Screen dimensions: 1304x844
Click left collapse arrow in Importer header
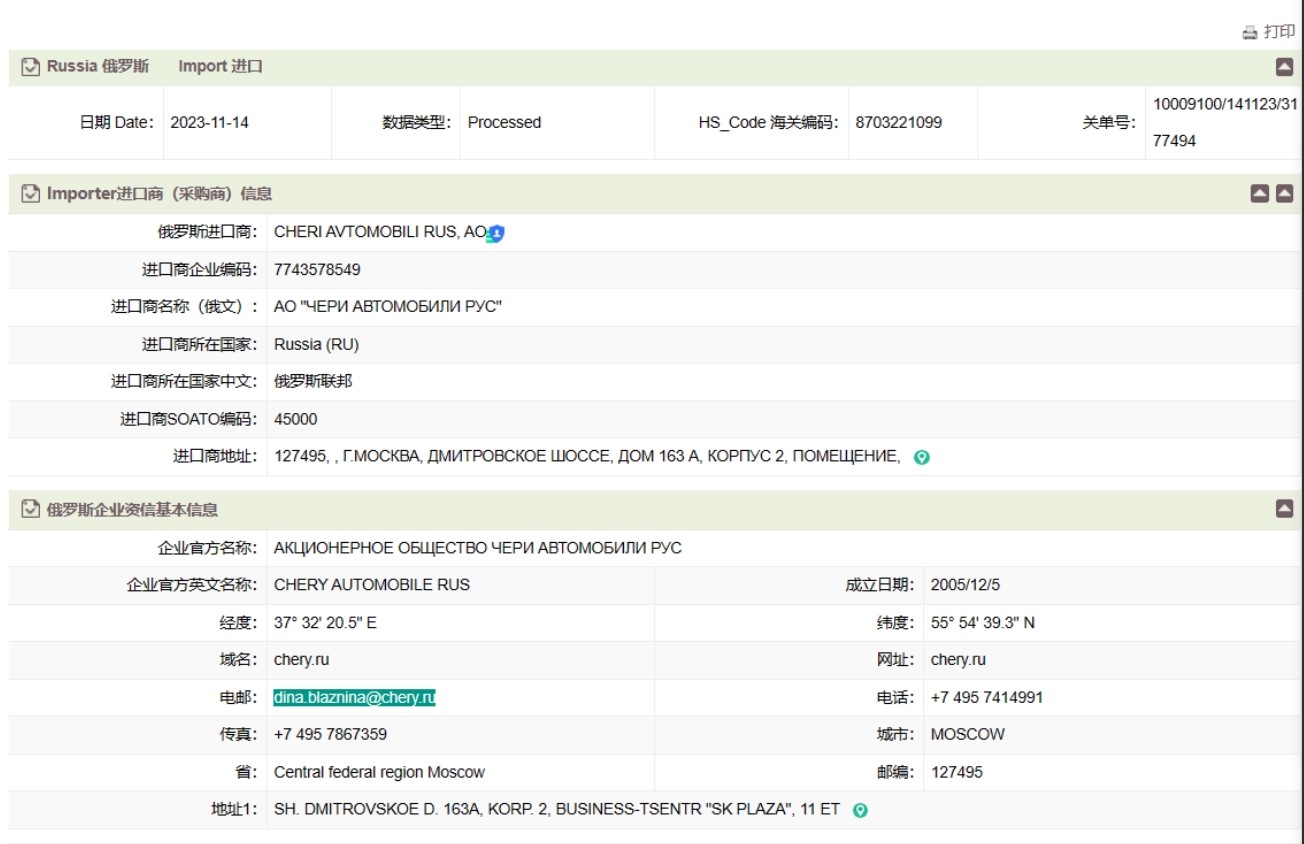point(1261,193)
